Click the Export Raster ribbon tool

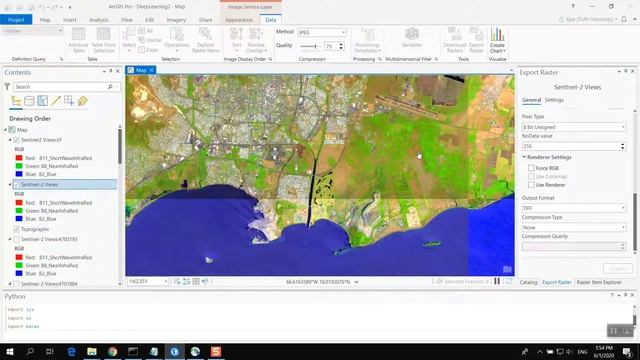click(476, 40)
